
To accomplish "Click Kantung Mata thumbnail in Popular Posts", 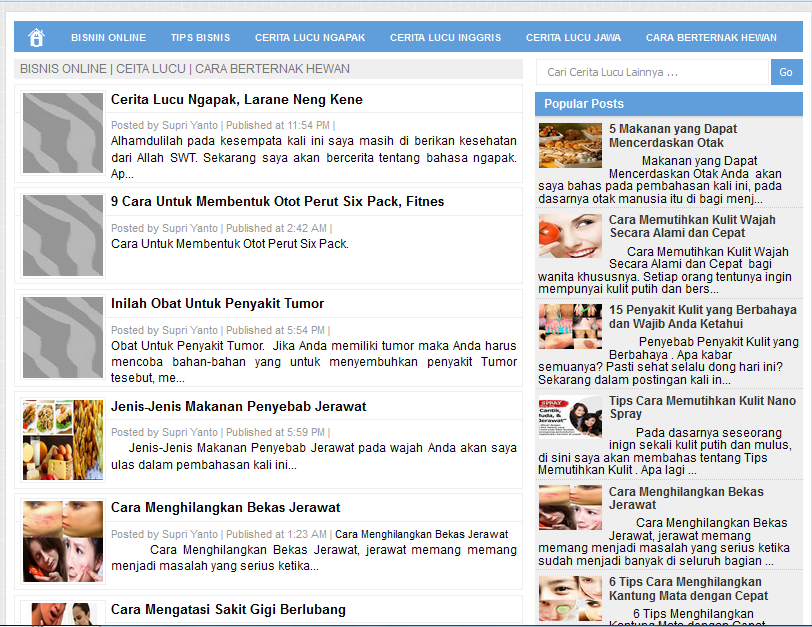I will point(570,598).
